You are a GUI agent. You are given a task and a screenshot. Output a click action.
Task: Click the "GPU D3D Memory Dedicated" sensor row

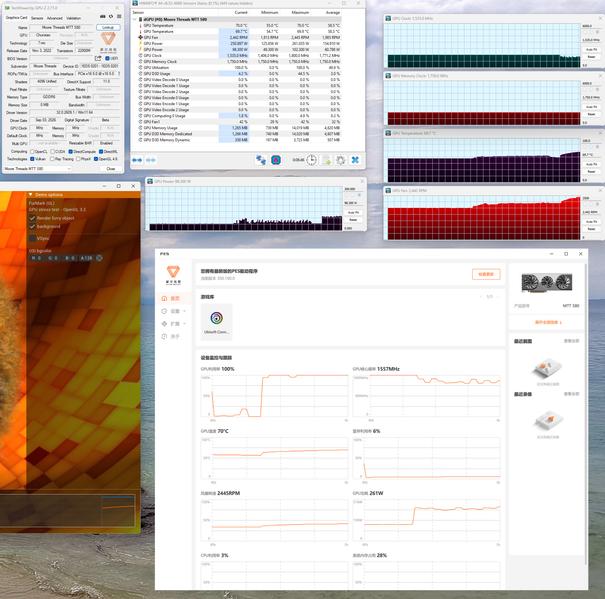point(239,134)
